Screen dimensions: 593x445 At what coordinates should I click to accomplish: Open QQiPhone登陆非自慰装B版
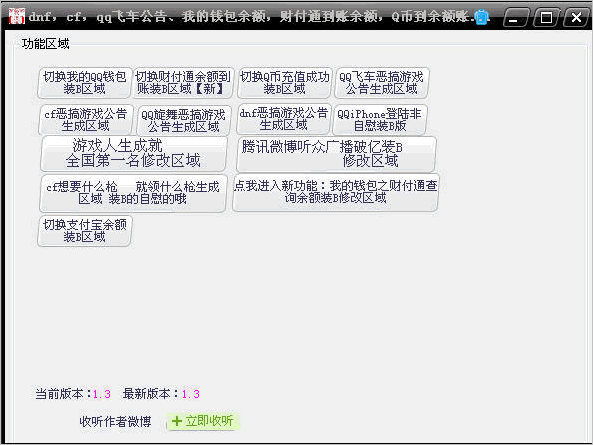380,119
